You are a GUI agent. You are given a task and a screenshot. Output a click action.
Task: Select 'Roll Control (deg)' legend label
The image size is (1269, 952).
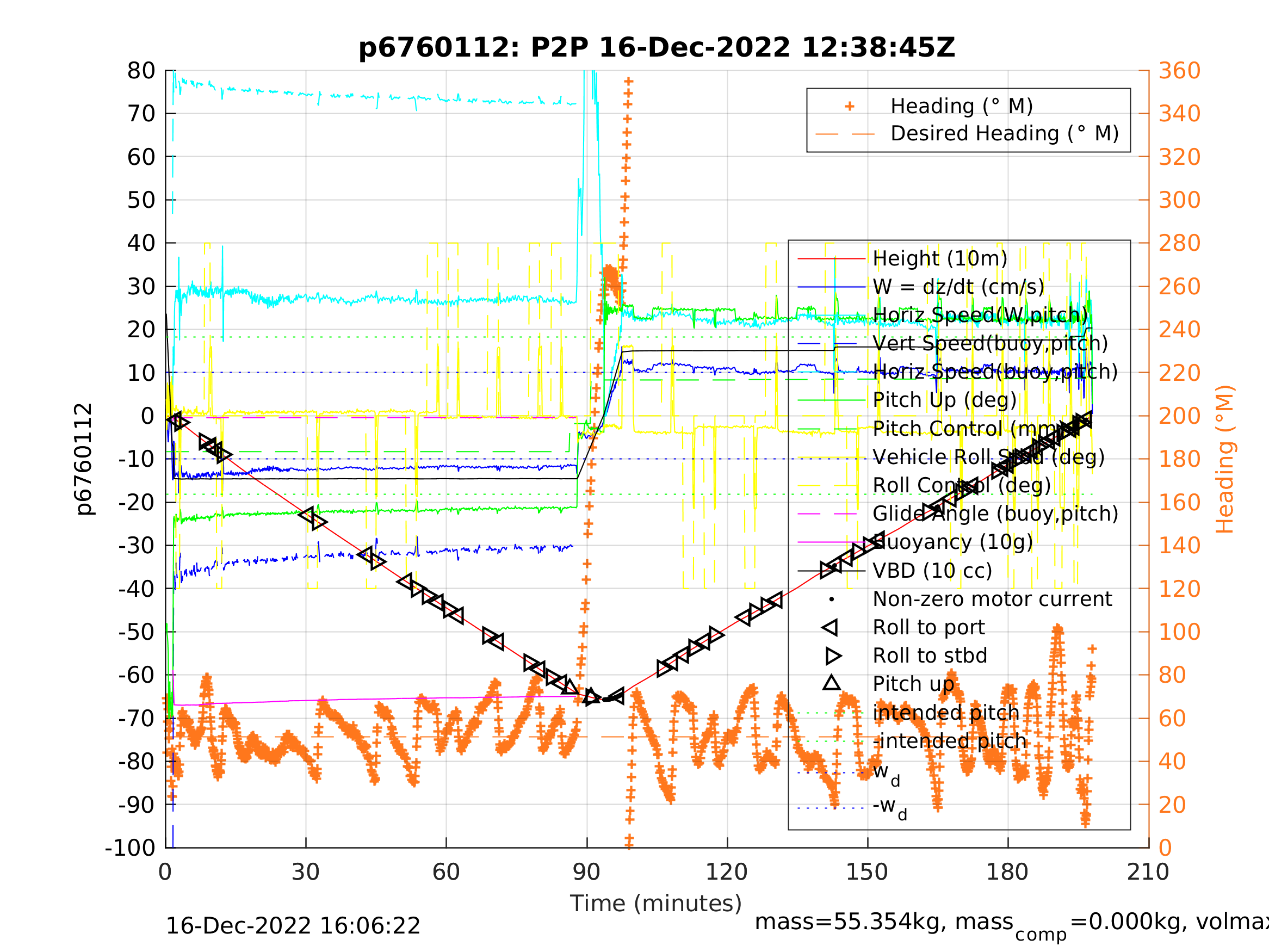point(962,485)
